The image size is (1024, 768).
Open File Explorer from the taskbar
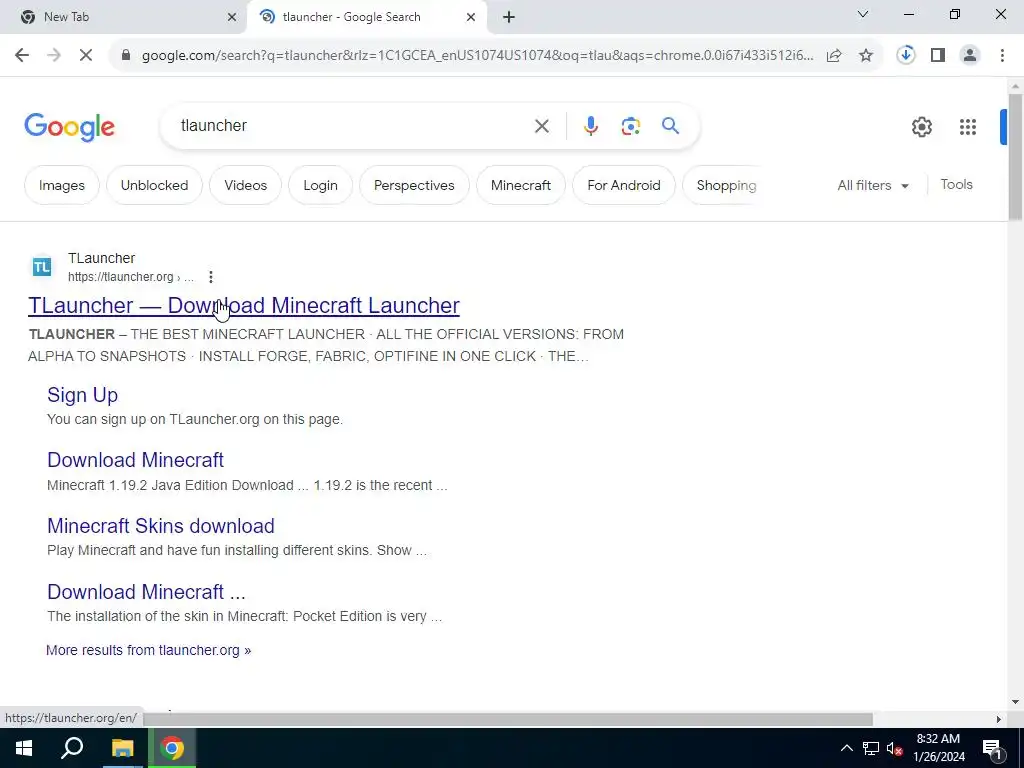point(122,748)
